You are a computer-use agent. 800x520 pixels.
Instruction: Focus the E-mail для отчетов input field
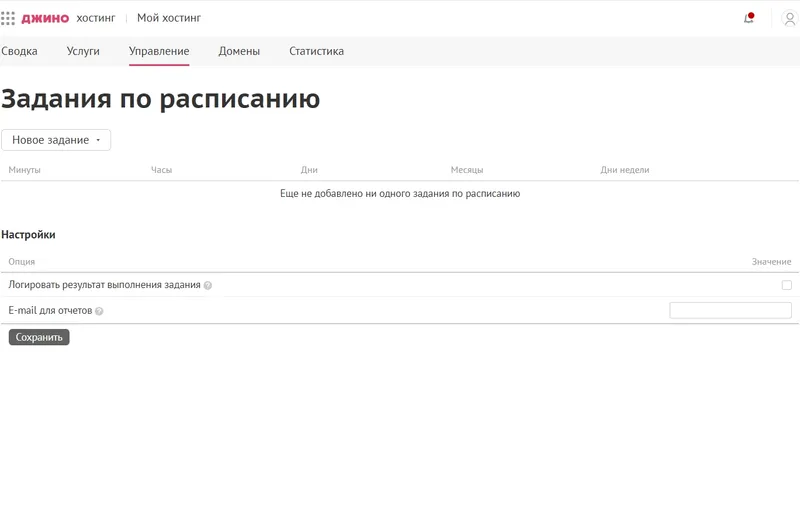click(x=730, y=310)
